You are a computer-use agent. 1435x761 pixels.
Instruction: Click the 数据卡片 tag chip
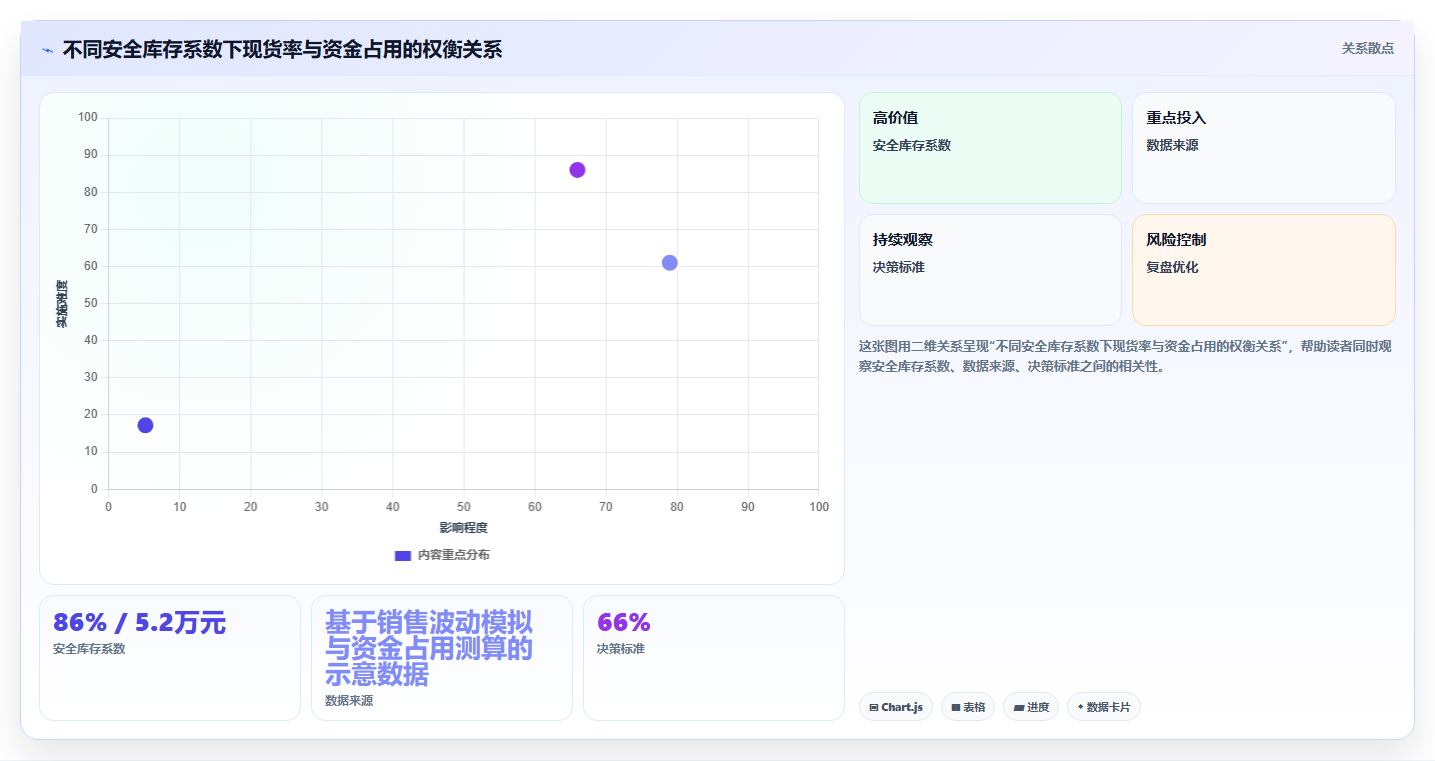1104,707
